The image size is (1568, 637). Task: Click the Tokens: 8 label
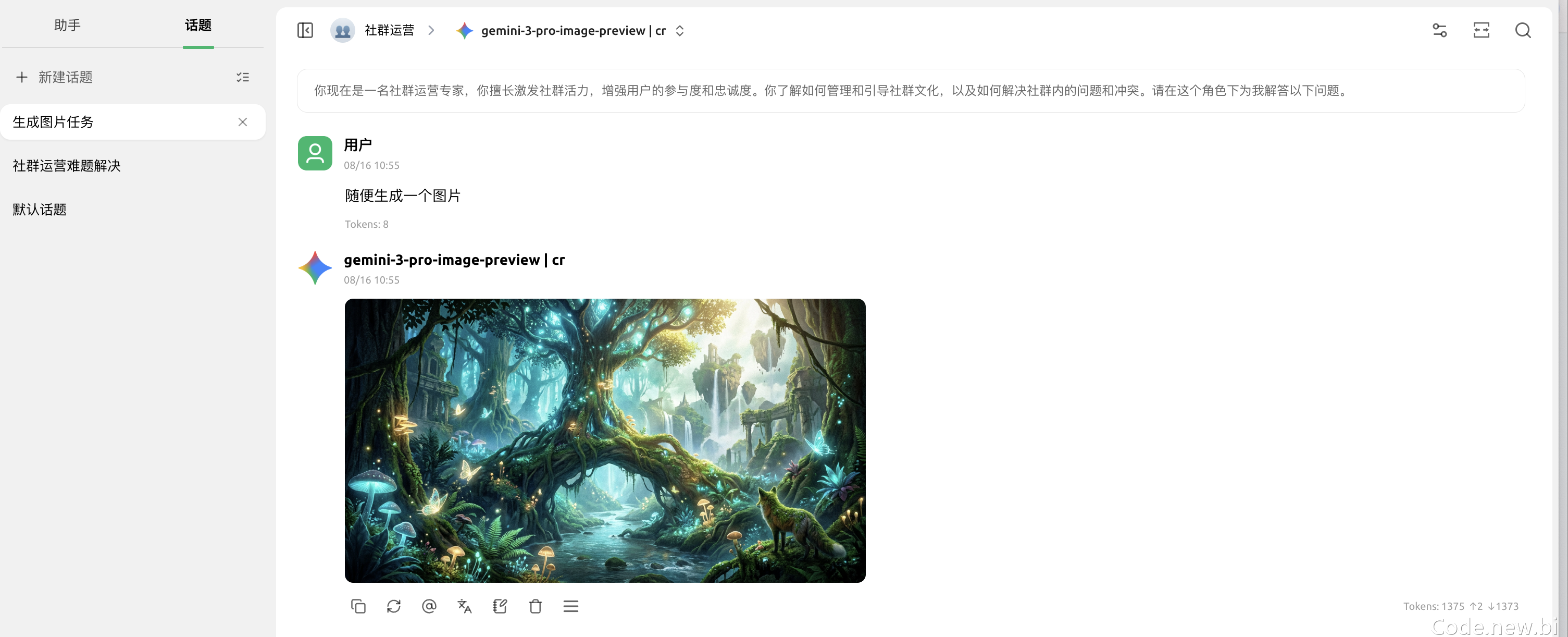coord(366,224)
